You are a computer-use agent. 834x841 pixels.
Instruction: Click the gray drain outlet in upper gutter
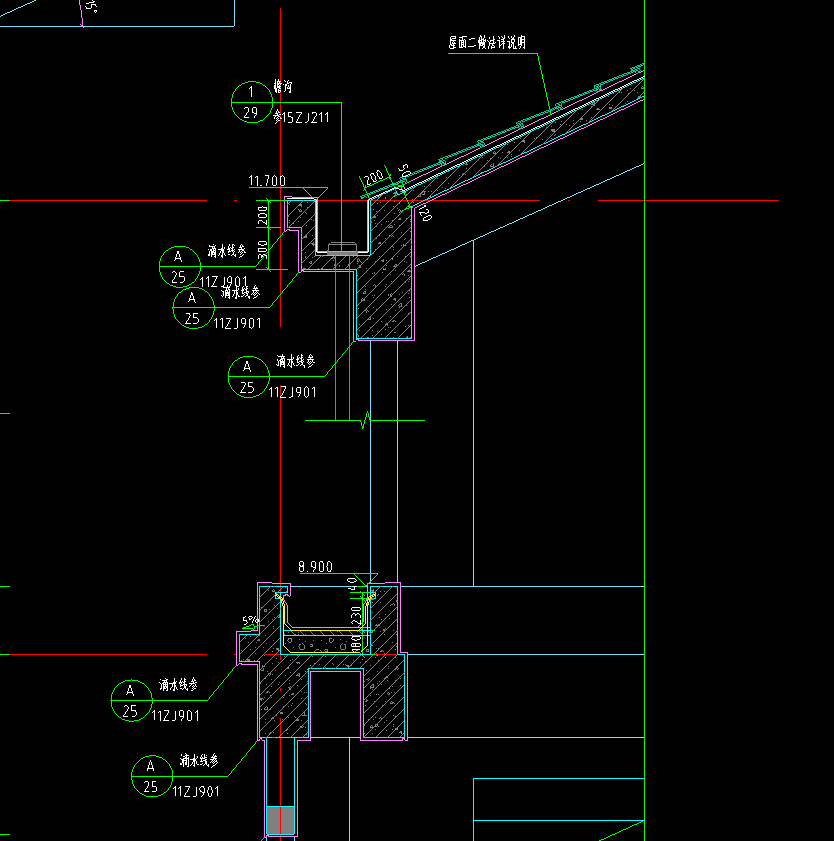(342, 247)
